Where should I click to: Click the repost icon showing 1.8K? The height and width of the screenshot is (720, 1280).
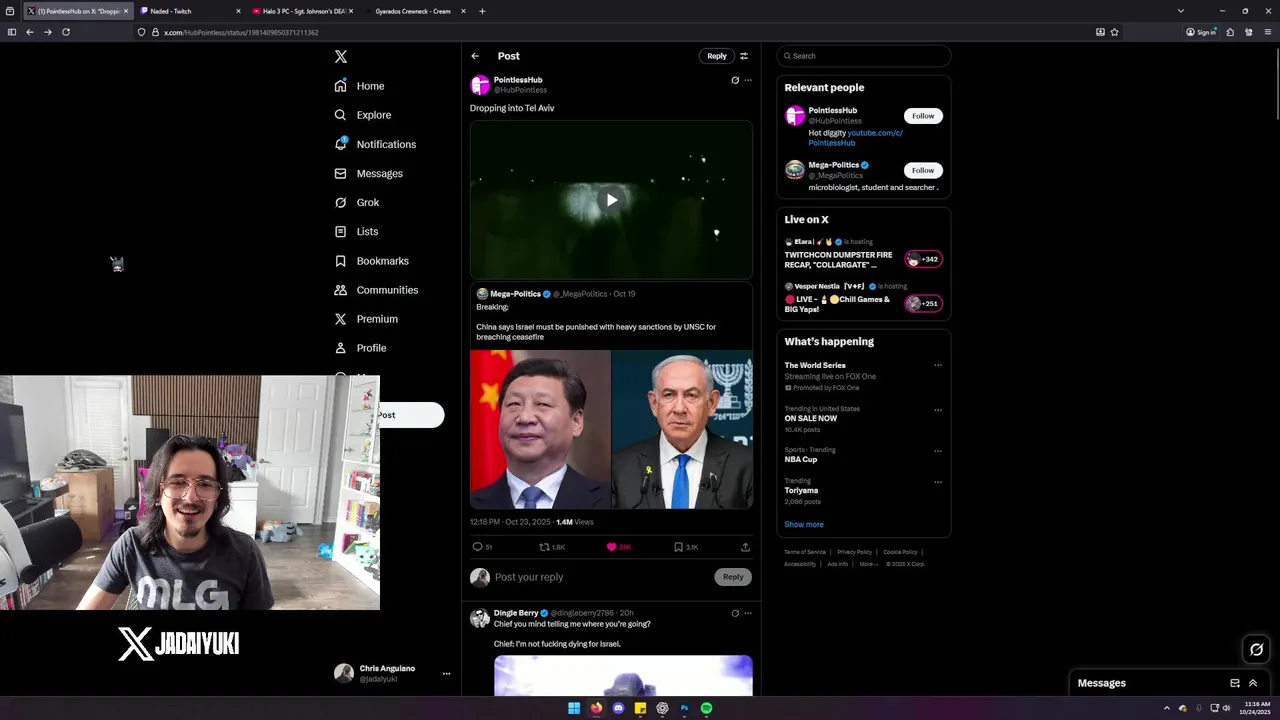coord(552,547)
